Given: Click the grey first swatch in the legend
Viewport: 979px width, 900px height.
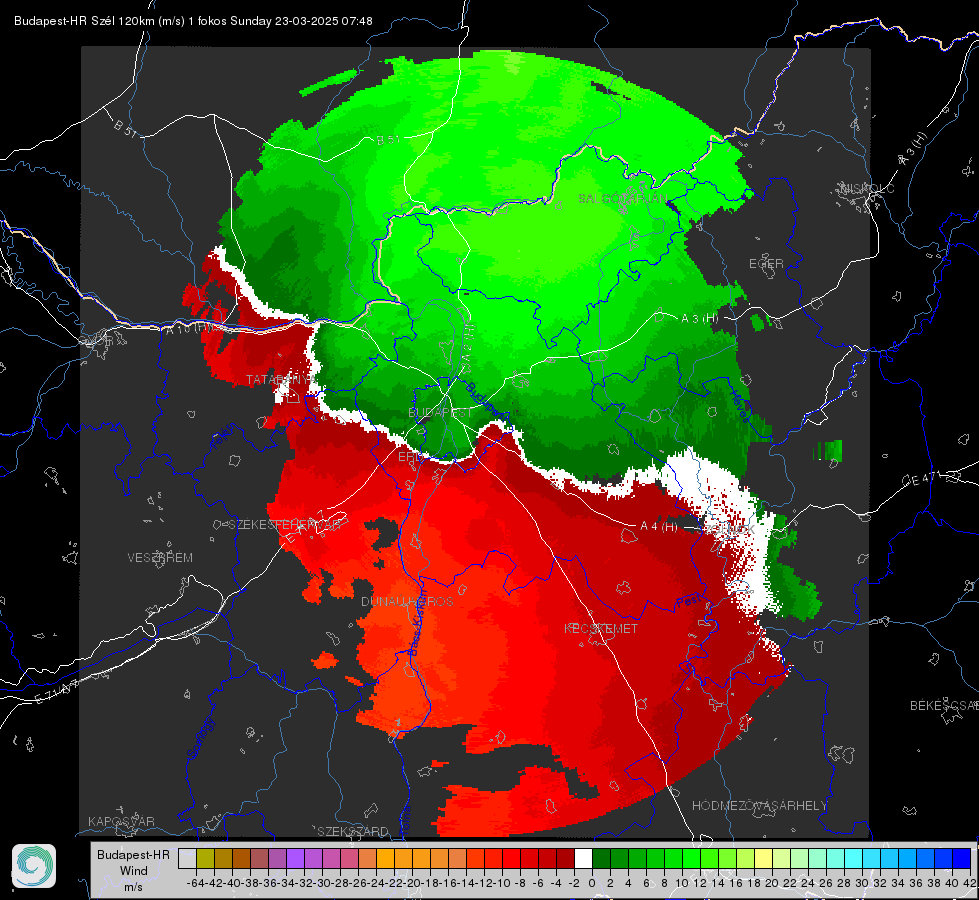Looking at the screenshot, I should [187, 858].
